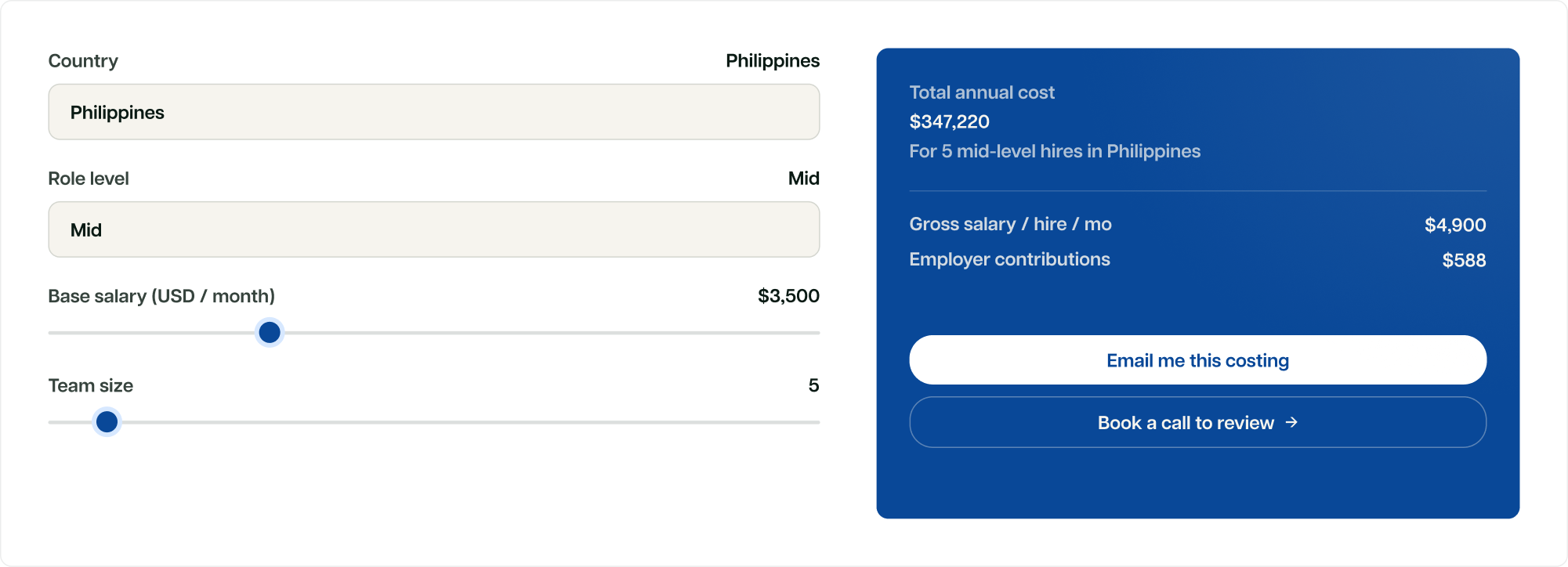Click the Team size label
Viewport: 1568px width, 567px height.
pos(91,385)
